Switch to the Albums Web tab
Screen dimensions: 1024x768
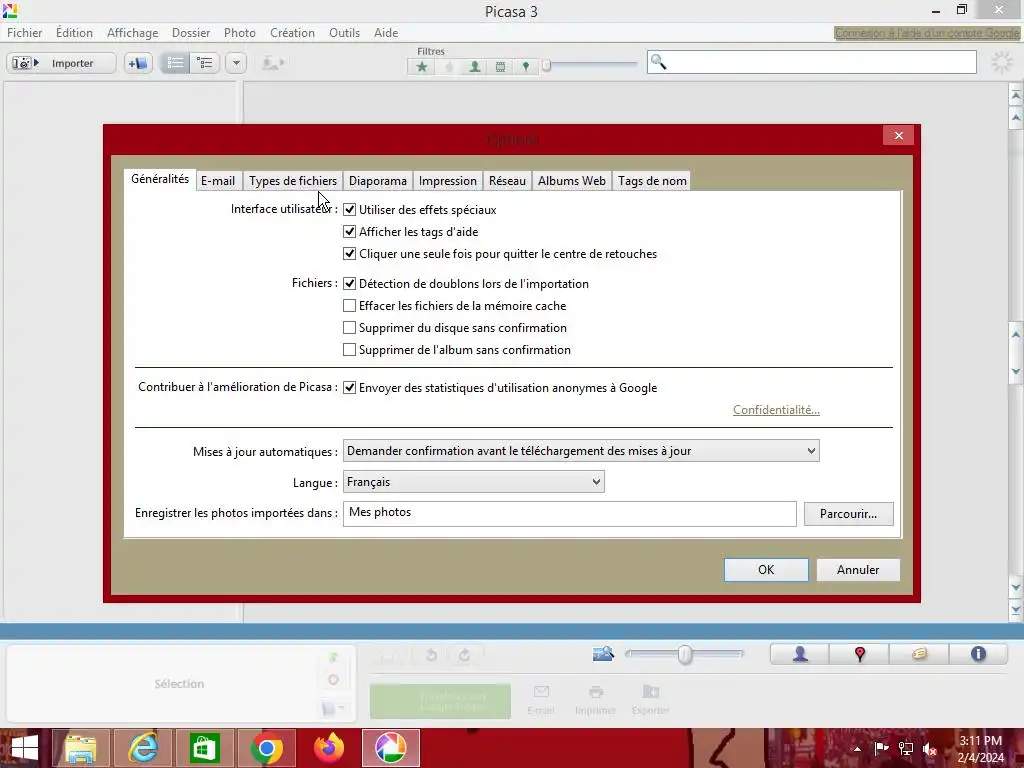[572, 181]
